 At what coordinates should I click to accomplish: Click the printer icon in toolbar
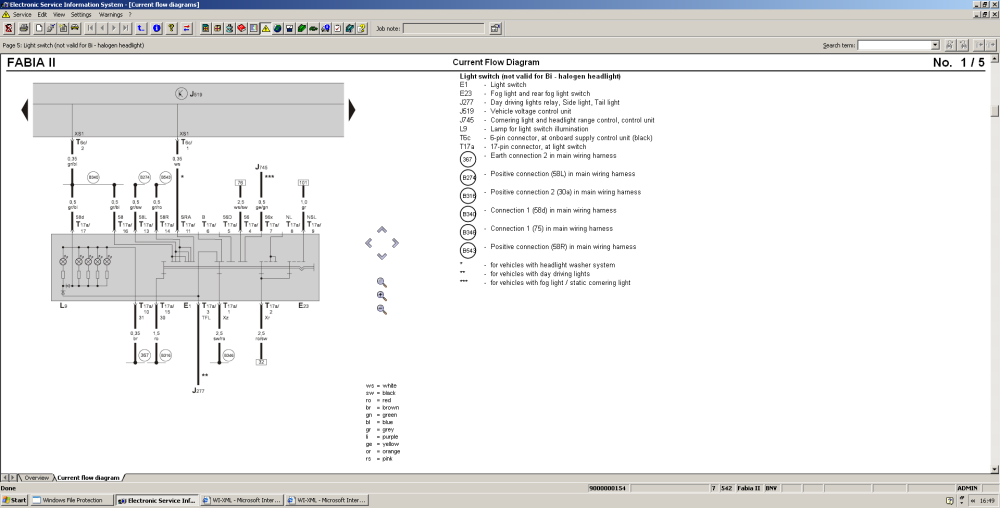pos(24,28)
